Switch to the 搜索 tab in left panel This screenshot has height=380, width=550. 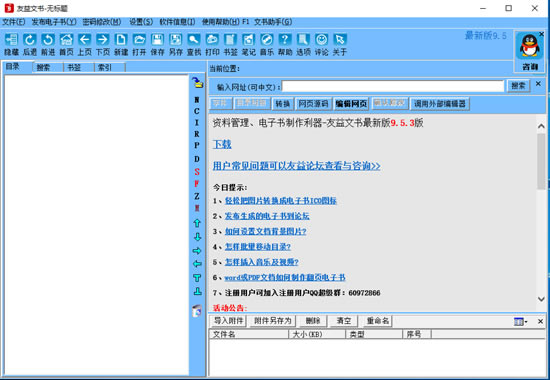point(48,67)
